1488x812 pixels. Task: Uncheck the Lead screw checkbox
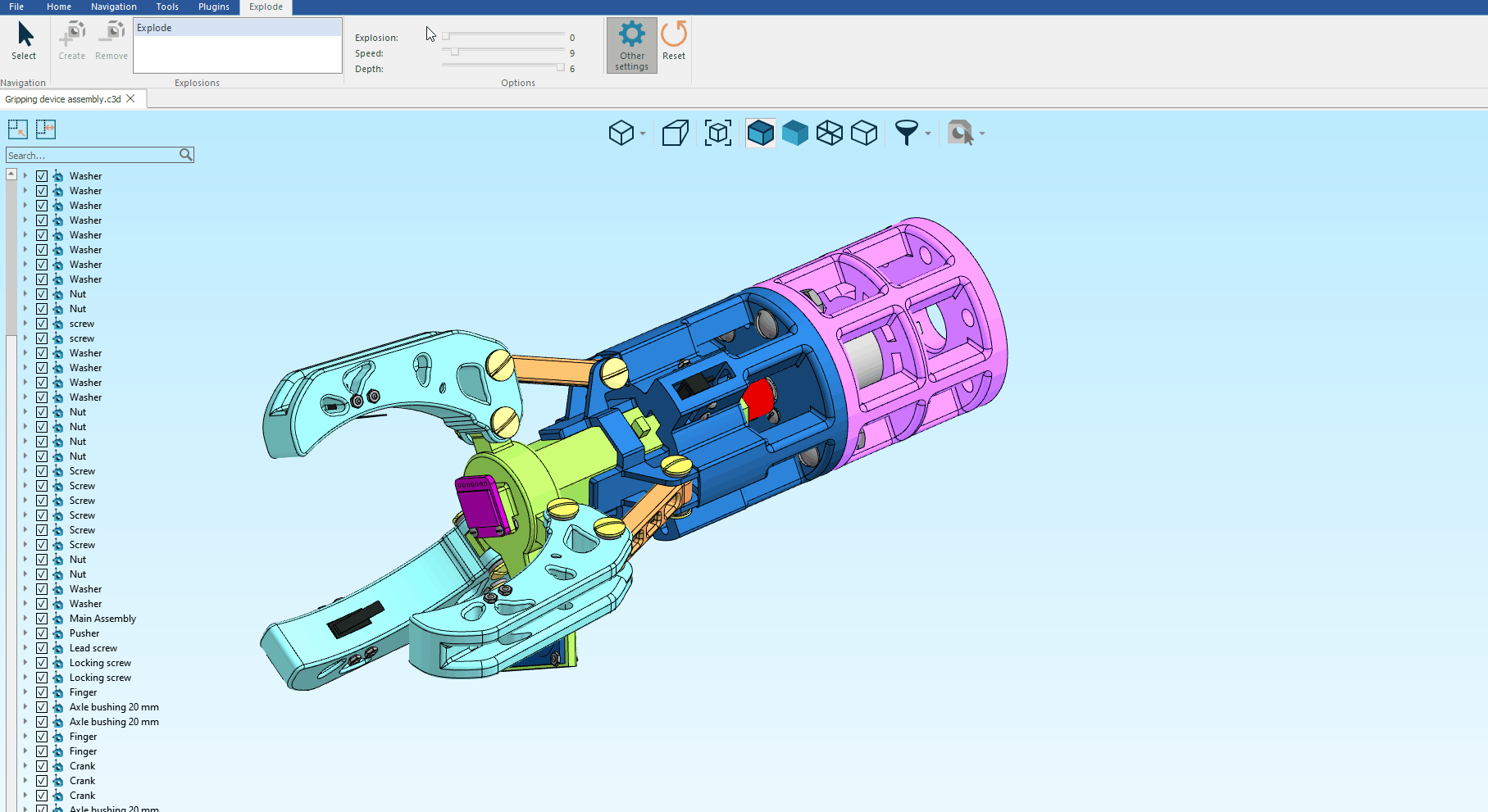click(42, 648)
